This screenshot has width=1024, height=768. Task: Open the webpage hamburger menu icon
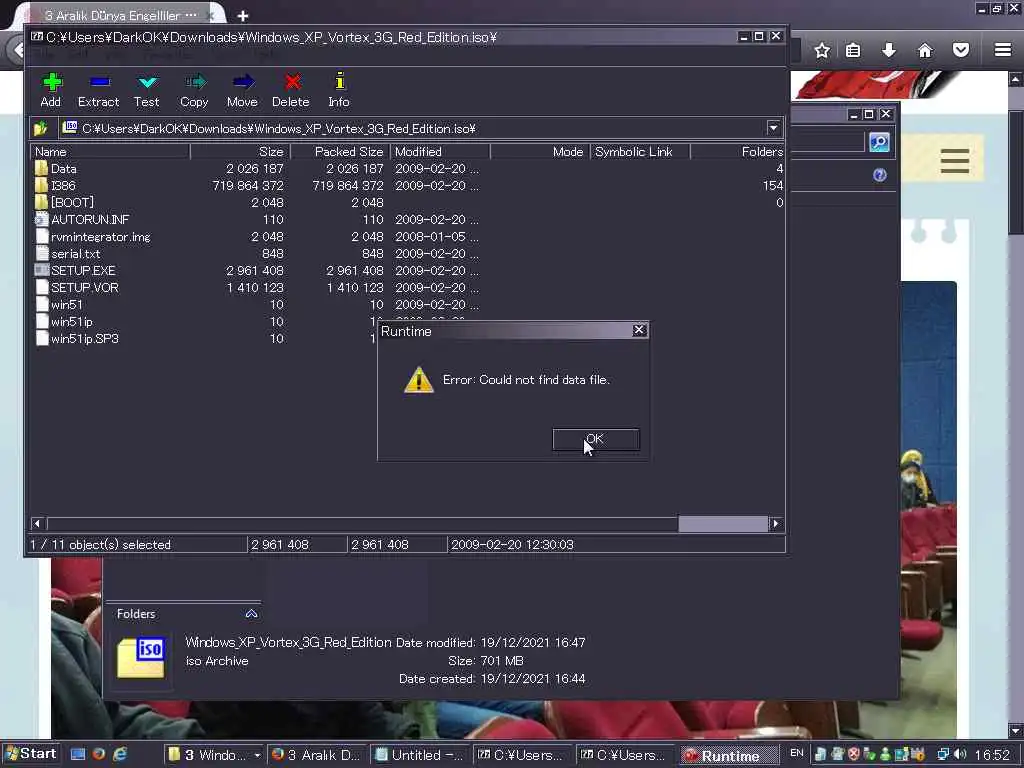click(955, 161)
